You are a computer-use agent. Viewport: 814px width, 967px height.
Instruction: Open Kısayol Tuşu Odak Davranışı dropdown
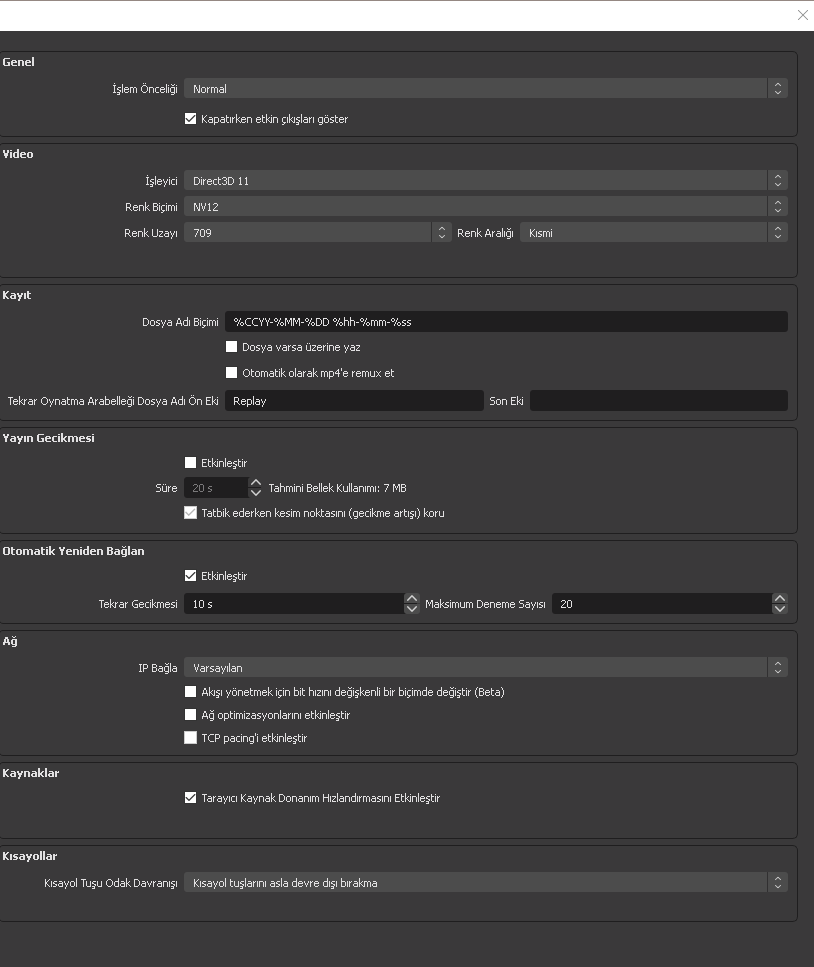[x=485, y=883]
